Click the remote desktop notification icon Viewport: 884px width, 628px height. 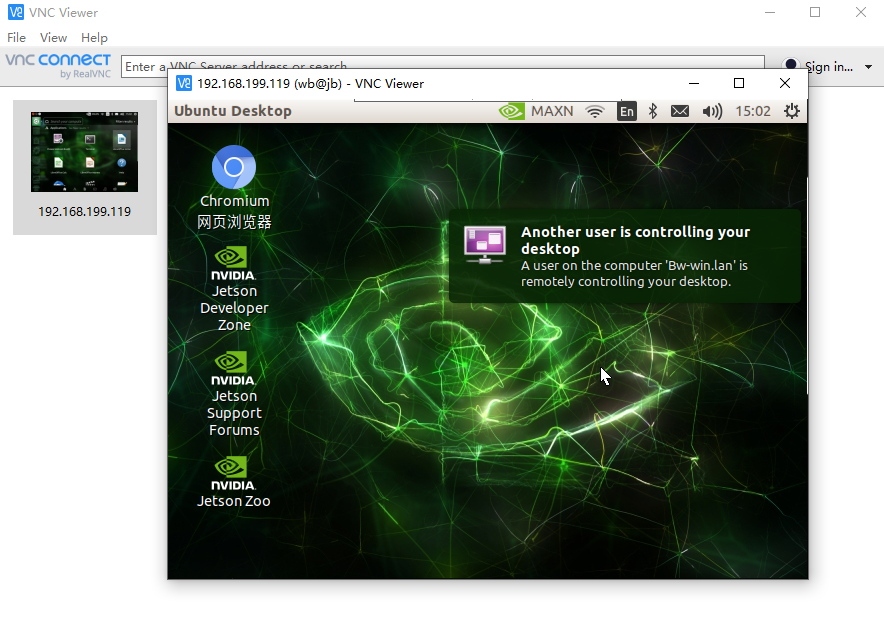pos(485,245)
